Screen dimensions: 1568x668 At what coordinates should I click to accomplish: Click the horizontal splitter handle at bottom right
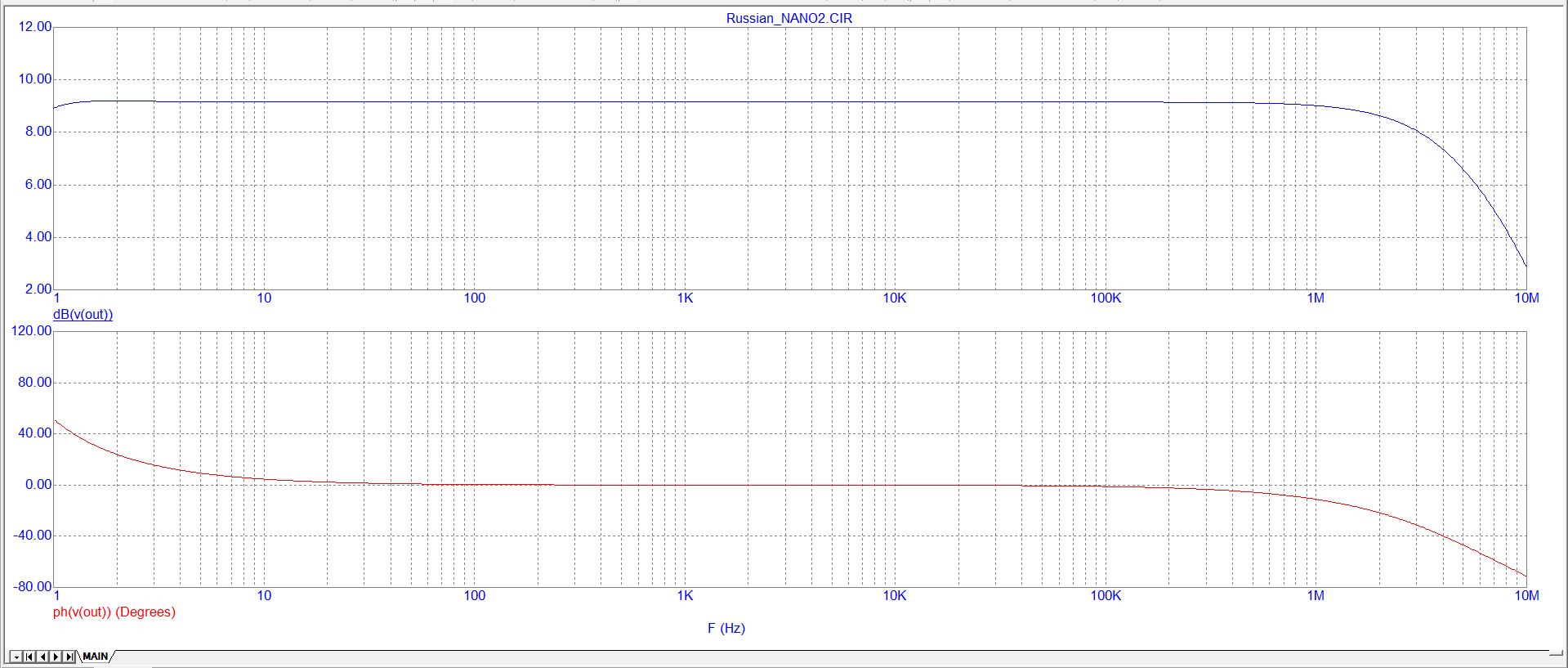tap(1557, 652)
